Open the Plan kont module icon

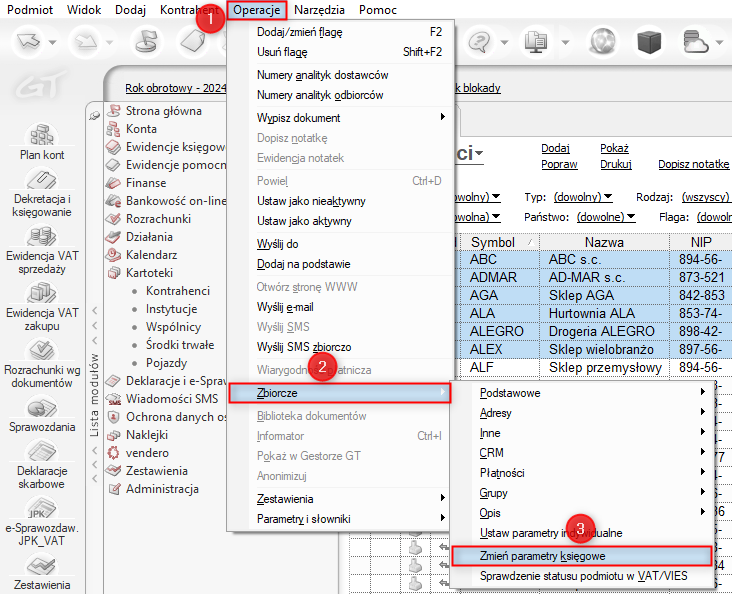coord(42,135)
